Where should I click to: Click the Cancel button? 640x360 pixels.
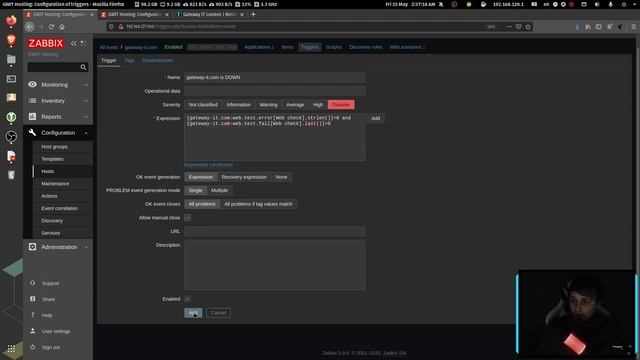tap(218, 313)
